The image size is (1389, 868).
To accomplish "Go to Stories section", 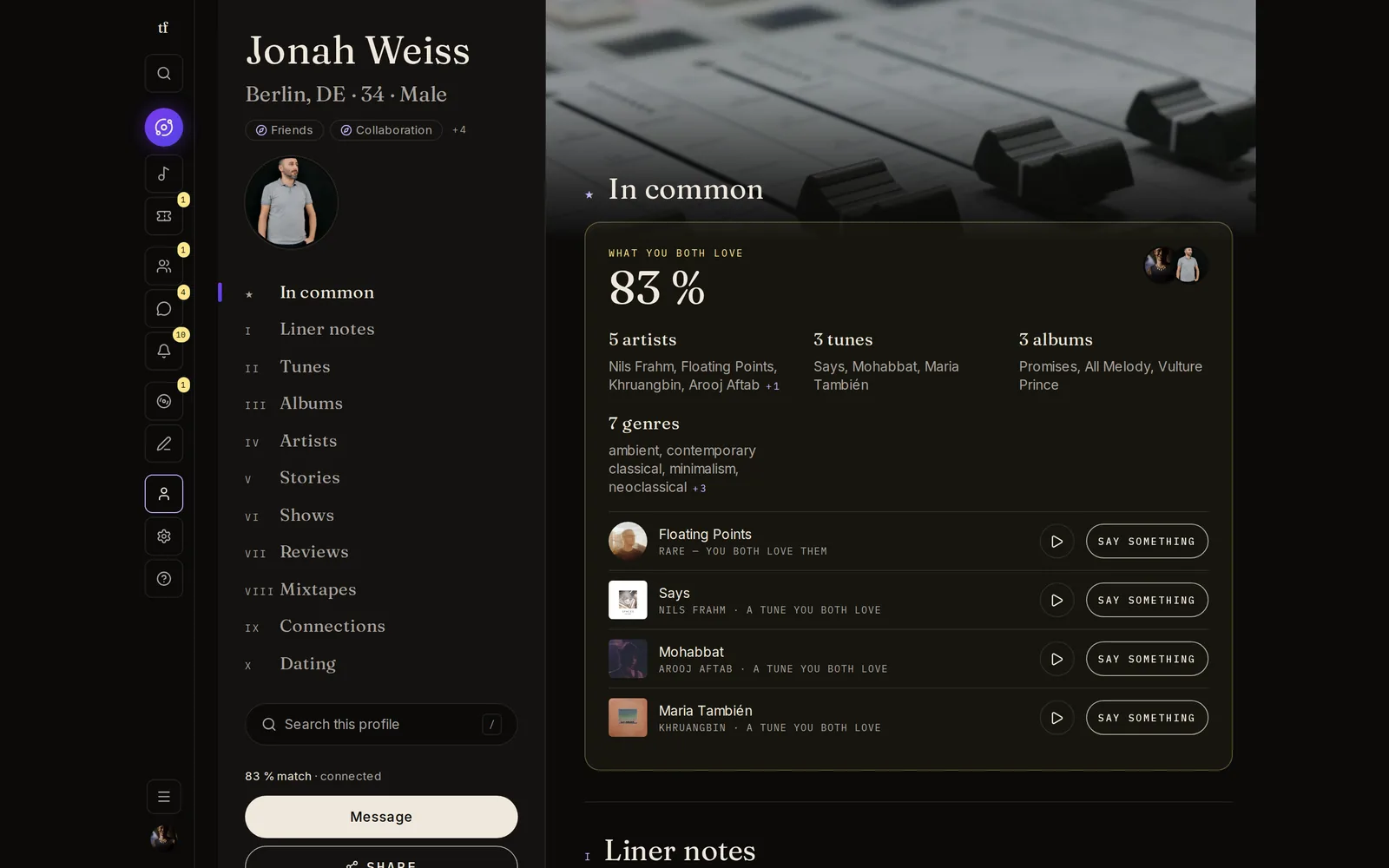I will tap(309, 478).
